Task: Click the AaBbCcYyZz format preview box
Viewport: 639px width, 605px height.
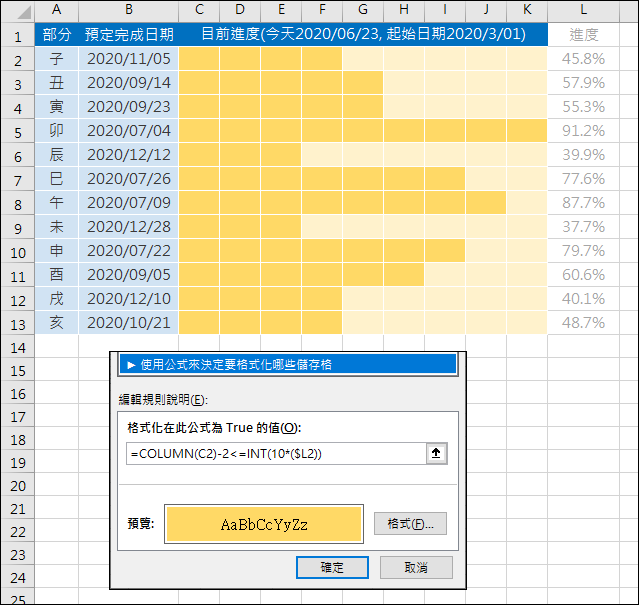Action: tap(264, 524)
